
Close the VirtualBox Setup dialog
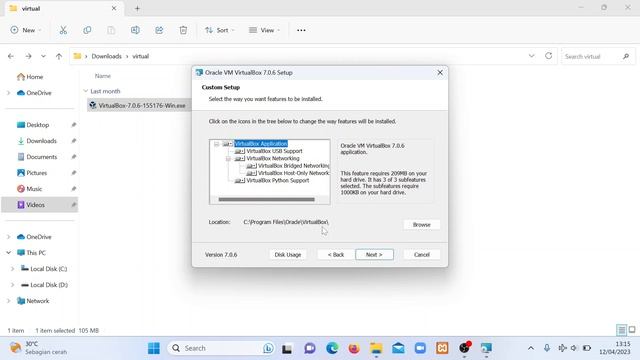point(440,73)
